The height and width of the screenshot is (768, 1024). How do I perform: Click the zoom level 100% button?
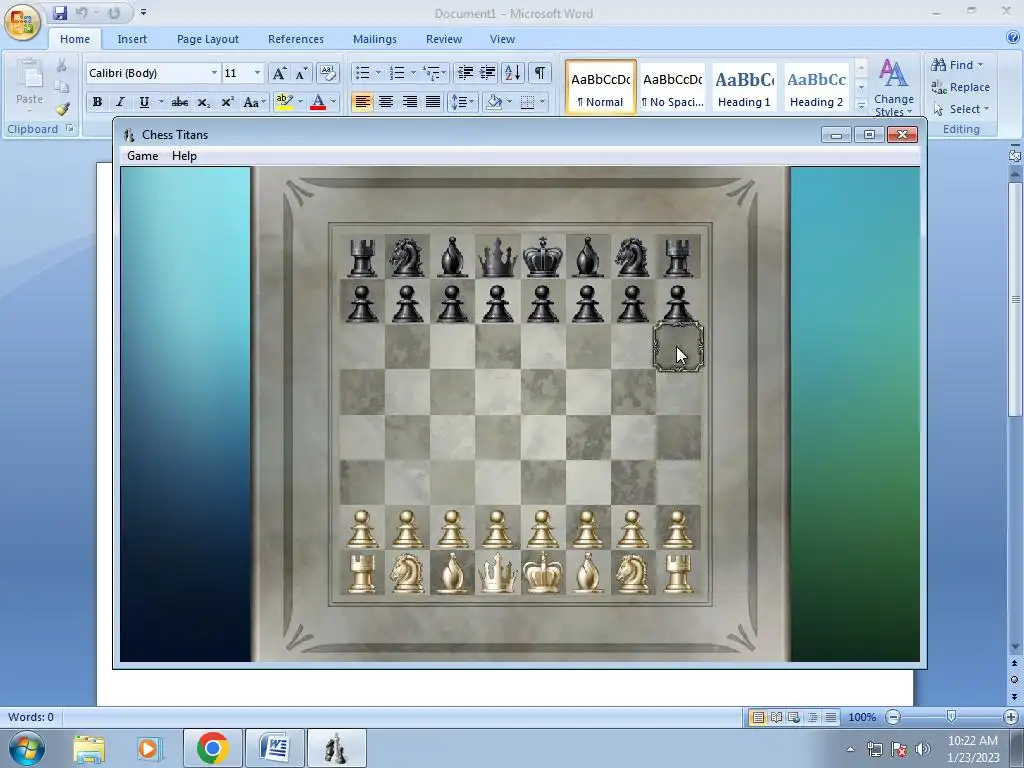point(862,717)
